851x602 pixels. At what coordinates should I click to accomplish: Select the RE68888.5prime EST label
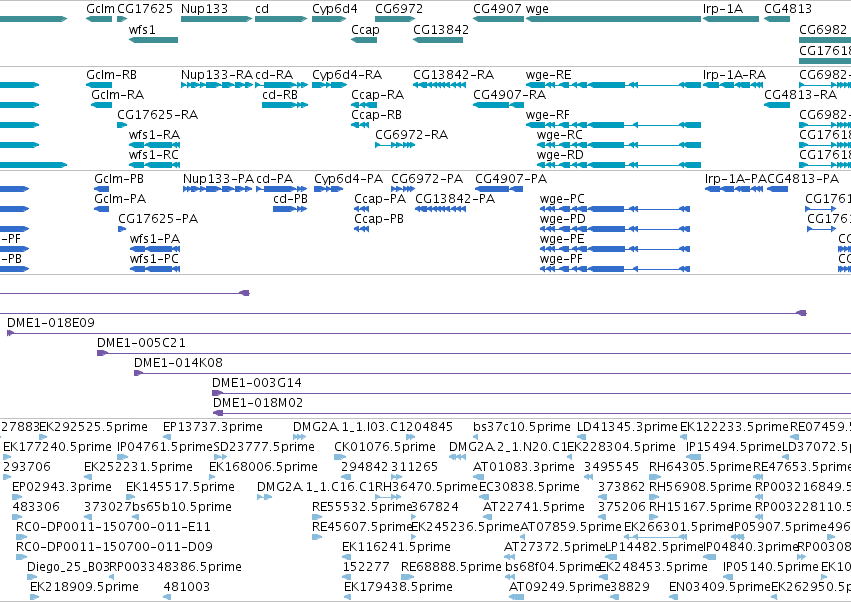tap(451, 567)
